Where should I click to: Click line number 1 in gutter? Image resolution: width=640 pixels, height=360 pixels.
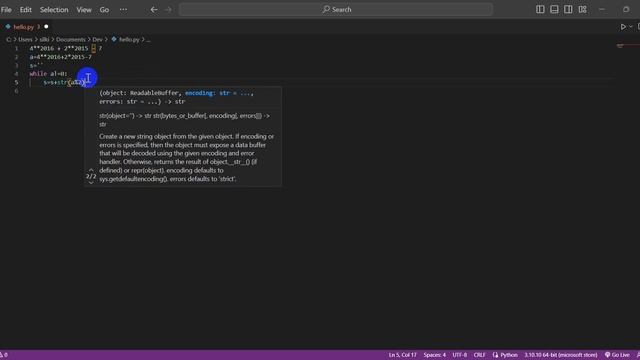coord(16,49)
